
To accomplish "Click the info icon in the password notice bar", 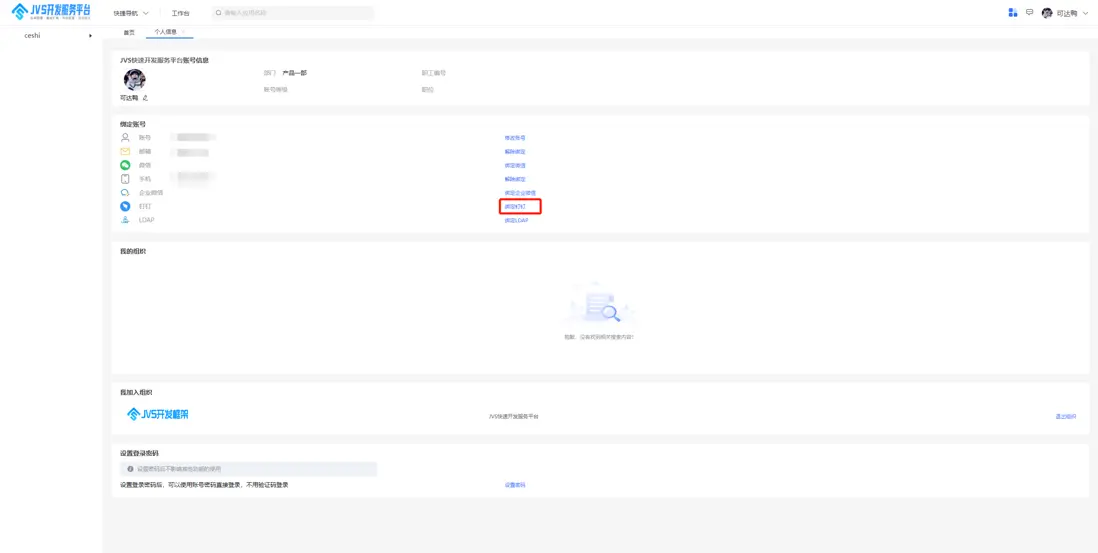I will 130,469.
